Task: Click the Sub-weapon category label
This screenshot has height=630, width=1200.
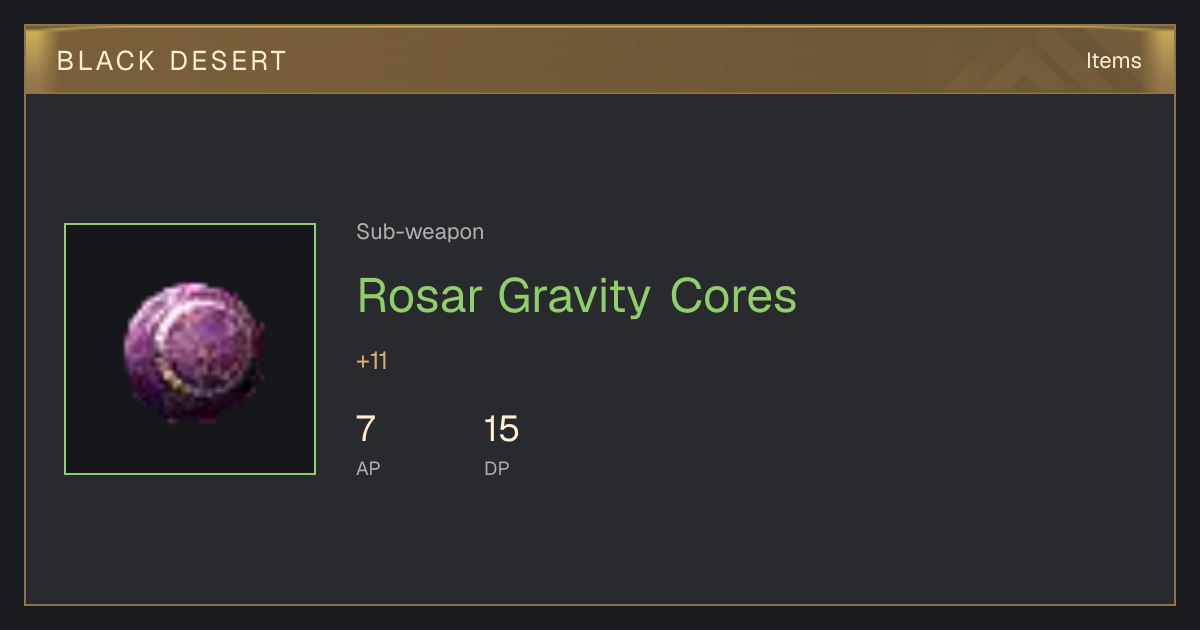Action: pyautogui.click(x=420, y=232)
